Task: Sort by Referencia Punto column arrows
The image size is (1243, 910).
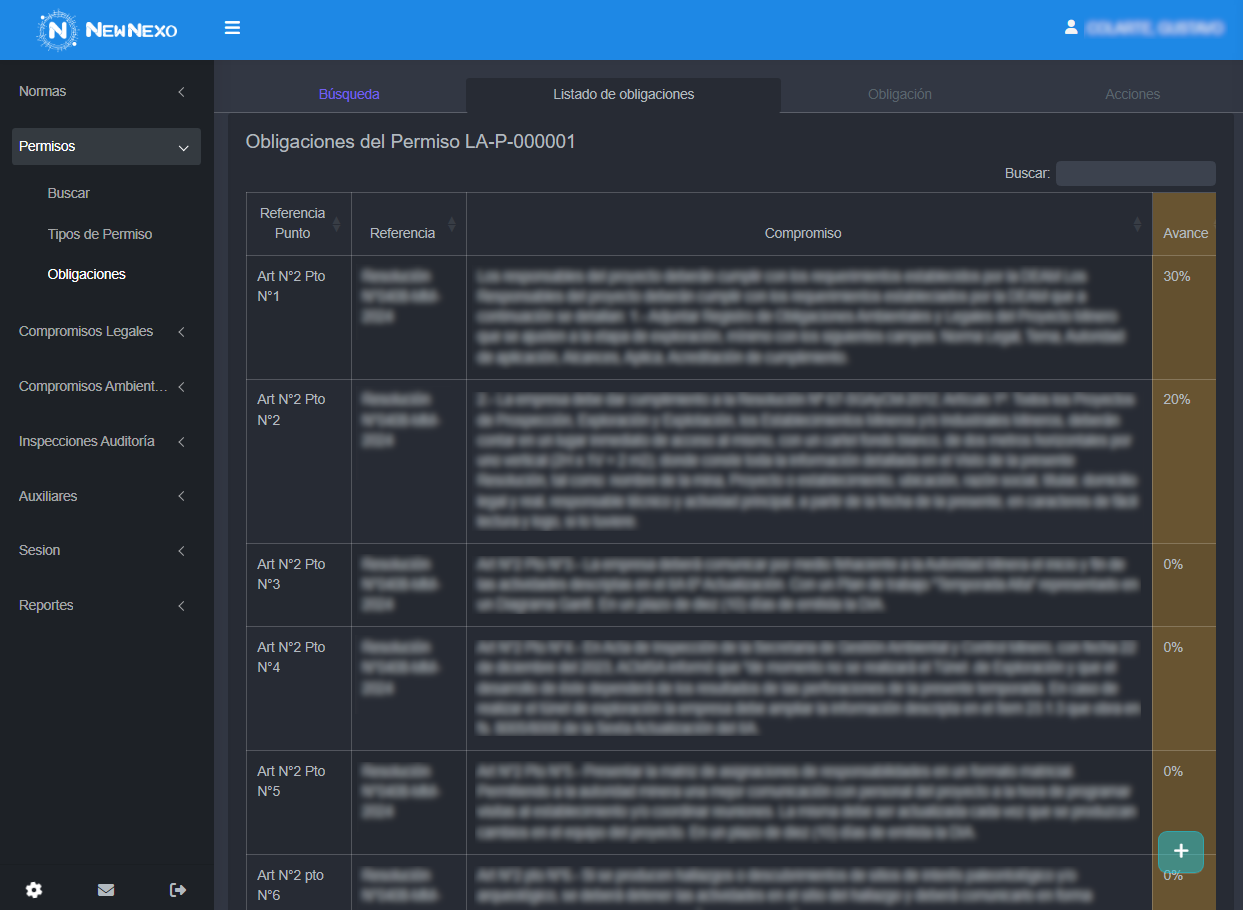Action: (336, 223)
